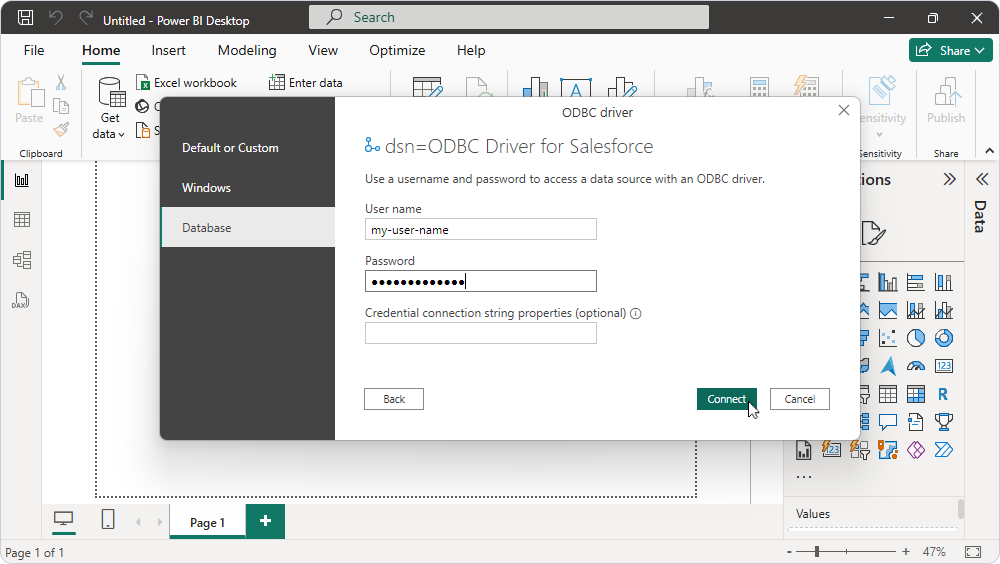This screenshot has width=1000, height=564.
Task: Select the line and stacked column chart visual
Action: (916, 310)
